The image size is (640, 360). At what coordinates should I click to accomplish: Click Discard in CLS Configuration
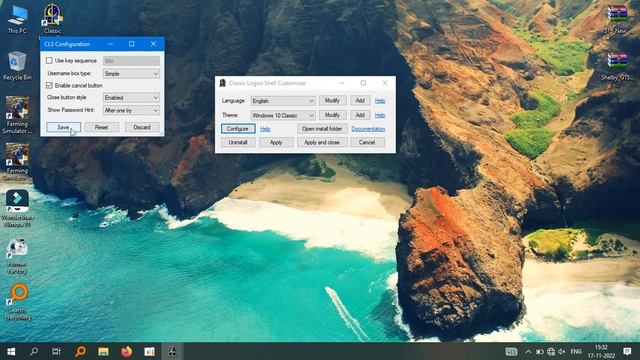142,127
